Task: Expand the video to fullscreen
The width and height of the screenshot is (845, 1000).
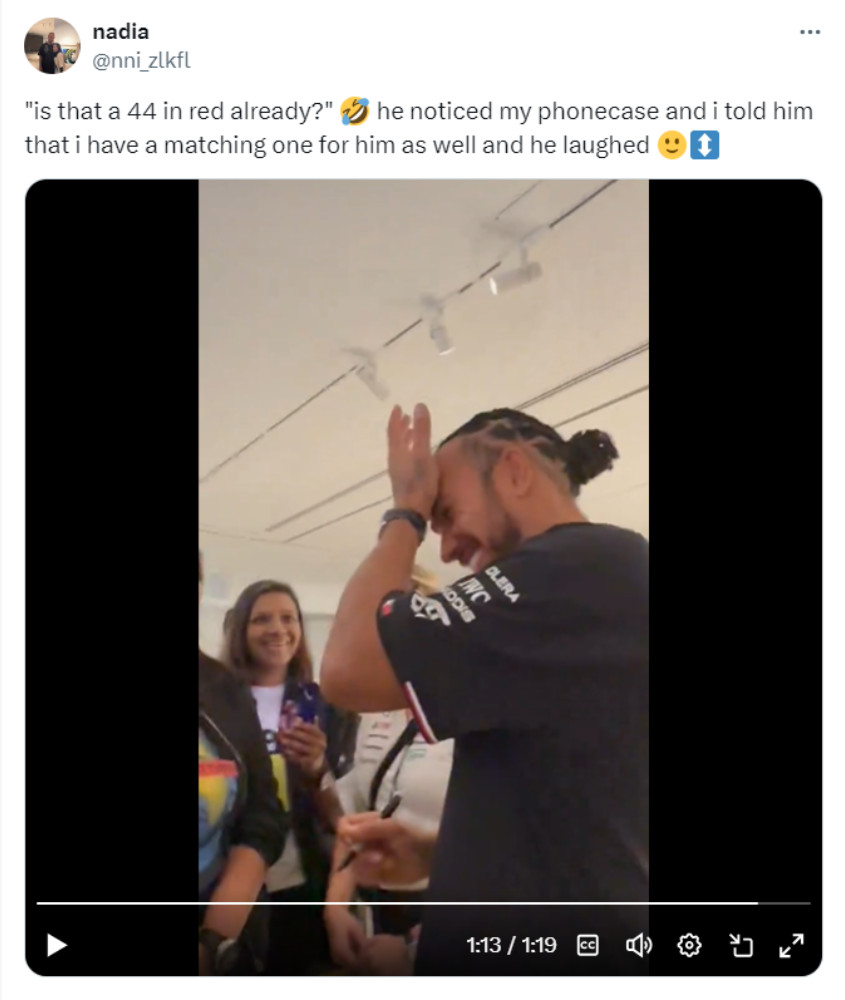Action: [791, 945]
